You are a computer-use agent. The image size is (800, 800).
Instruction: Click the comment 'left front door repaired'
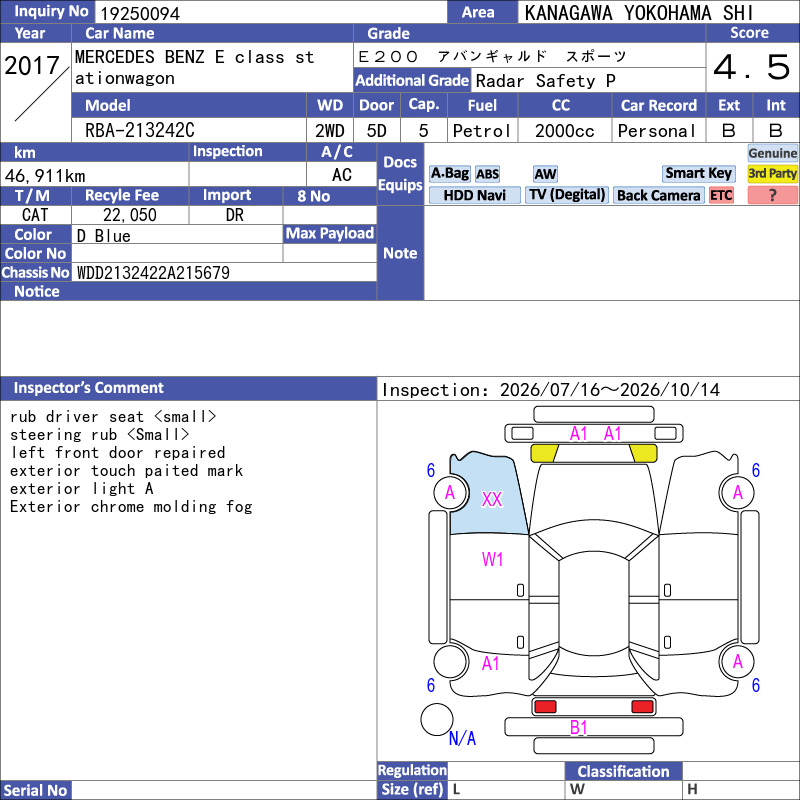click(117, 452)
